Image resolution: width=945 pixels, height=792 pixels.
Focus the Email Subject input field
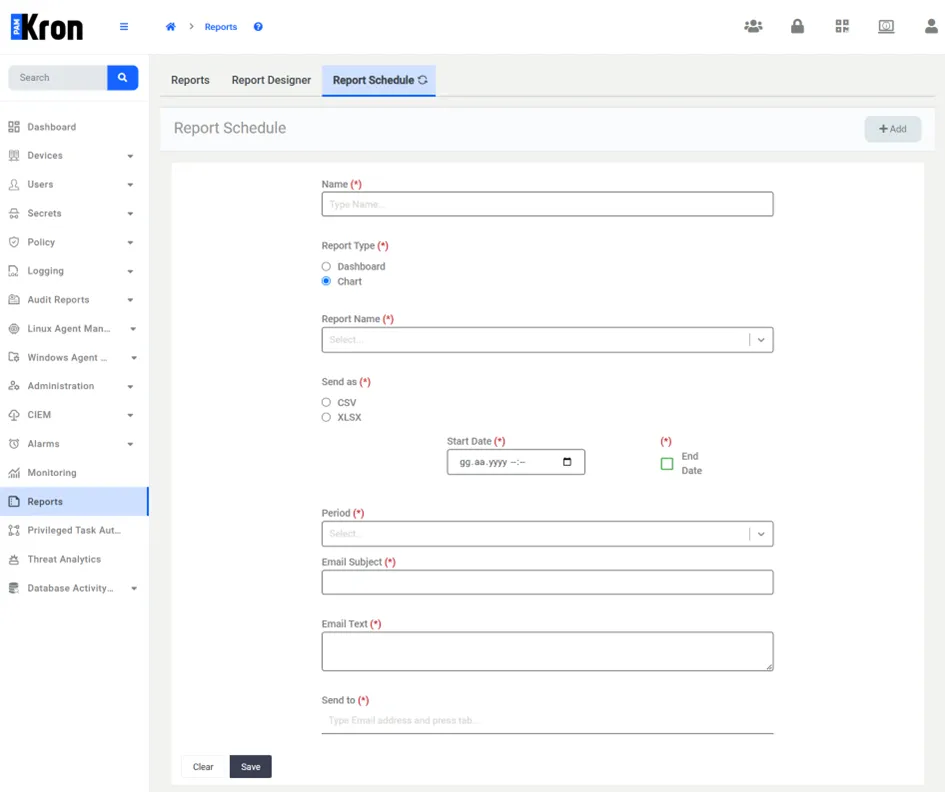(x=547, y=582)
